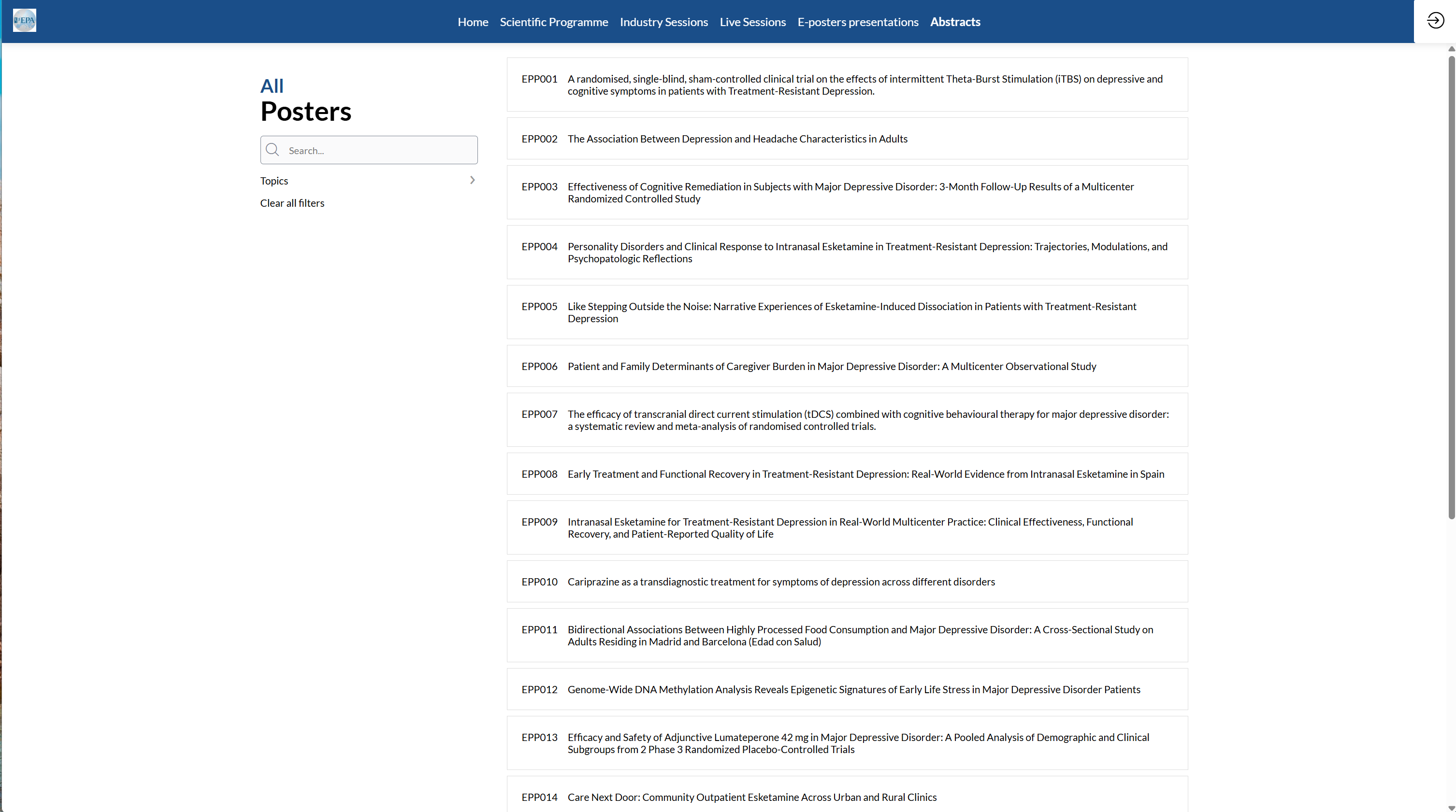Screen dimensions: 1456x812
Task: Open EPP012 DNA Methylation poster
Action: pyautogui.click(x=853, y=689)
